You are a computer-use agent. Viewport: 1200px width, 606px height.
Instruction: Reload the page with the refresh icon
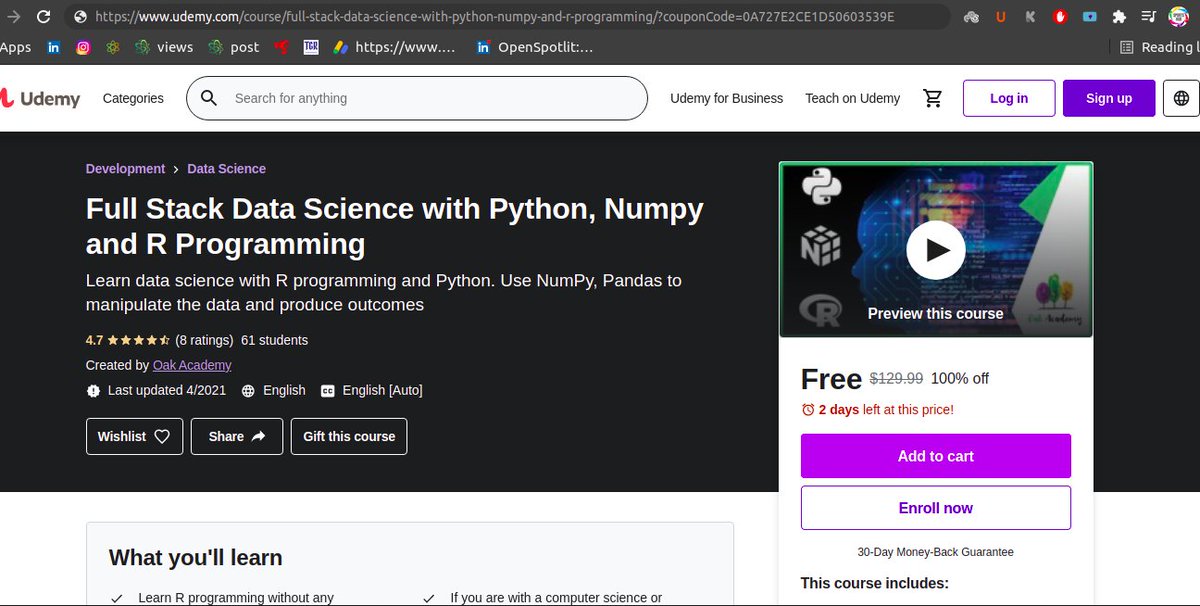pos(45,17)
